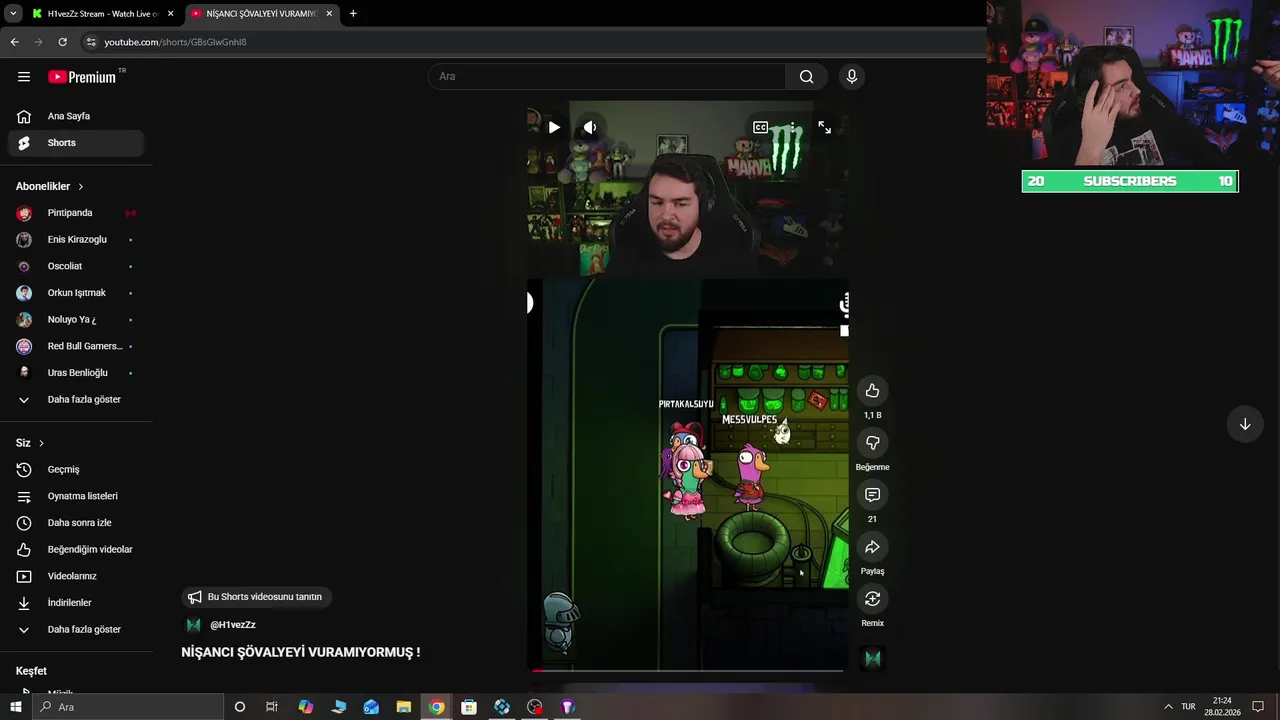This screenshot has width=1280, height=720.
Task: Remix this Short
Action: click(872, 599)
